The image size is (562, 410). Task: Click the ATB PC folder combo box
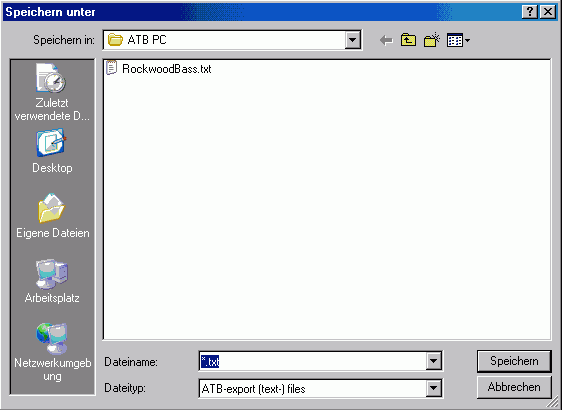pyautogui.click(x=232, y=40)
